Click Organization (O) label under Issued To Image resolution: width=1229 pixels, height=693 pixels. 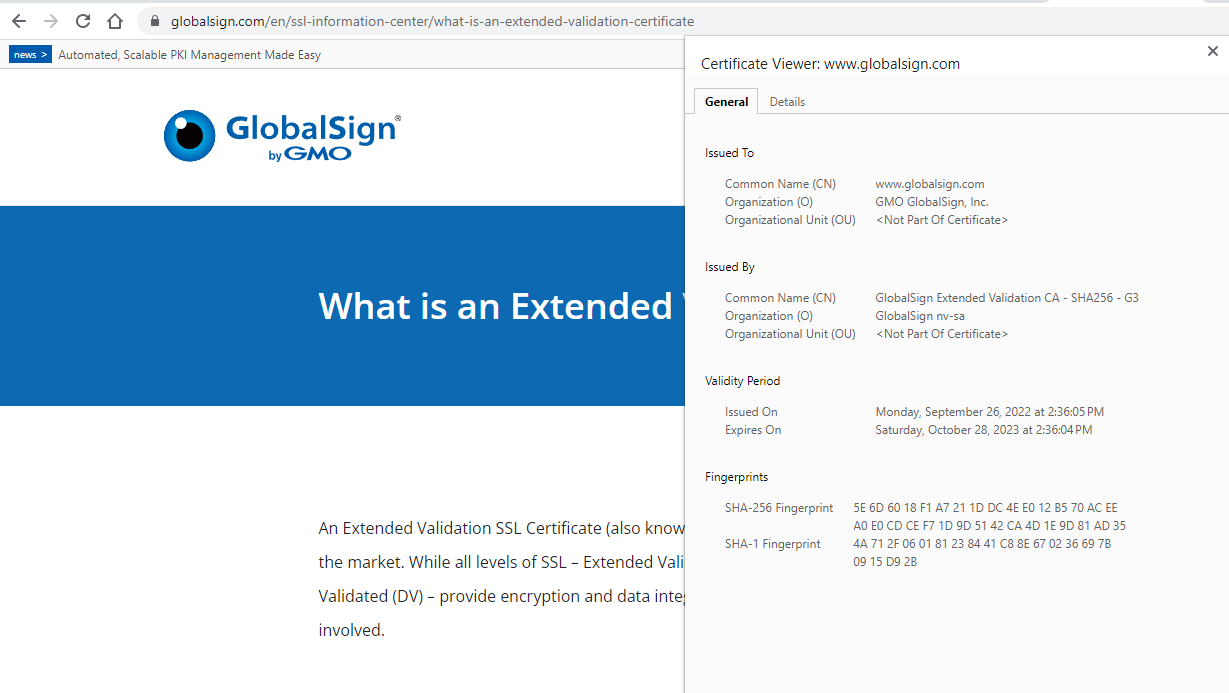pos(769,202)
